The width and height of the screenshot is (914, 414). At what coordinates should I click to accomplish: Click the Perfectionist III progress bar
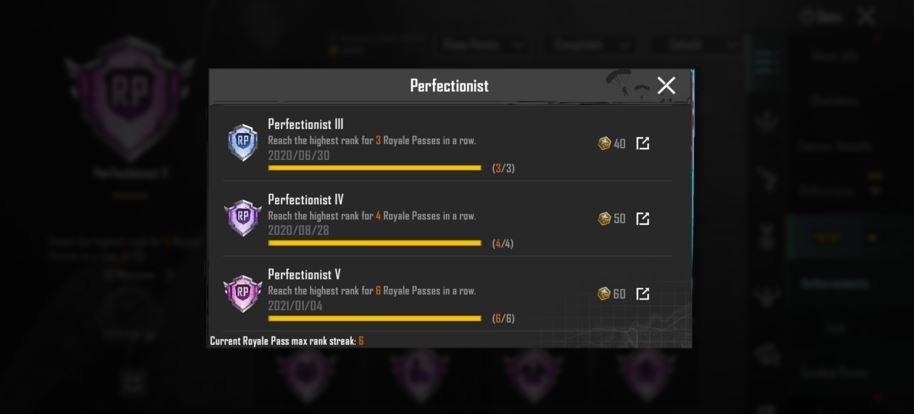tap(375, 168)
